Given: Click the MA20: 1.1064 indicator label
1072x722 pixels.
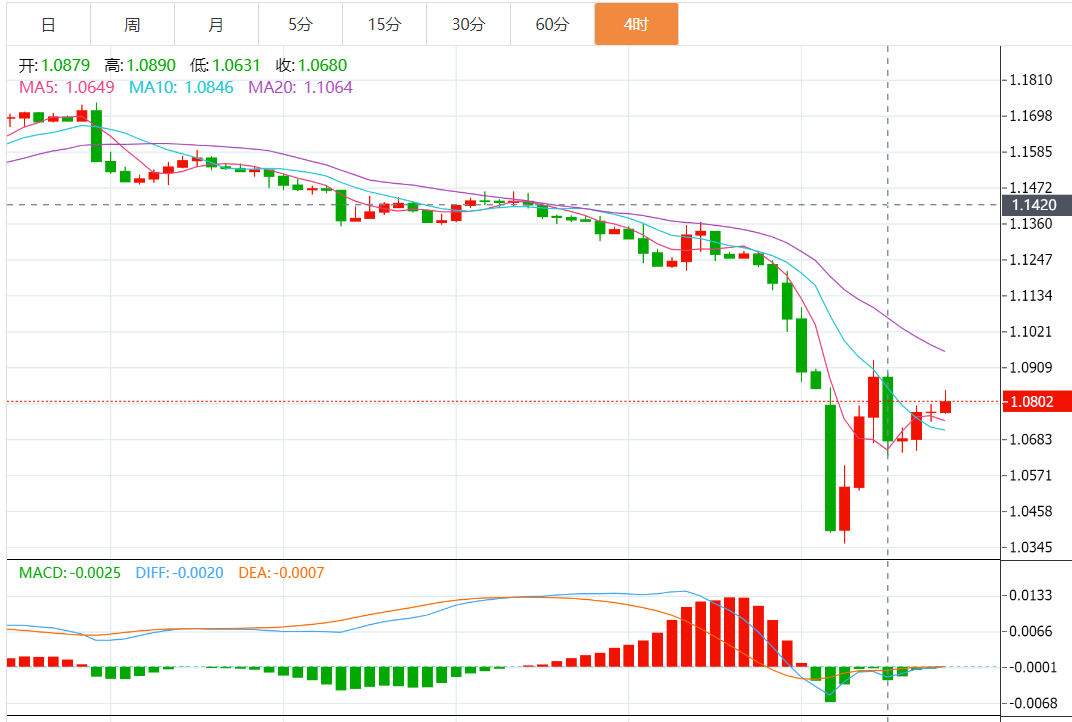Looking at the screenshot, I should (300, 88).
